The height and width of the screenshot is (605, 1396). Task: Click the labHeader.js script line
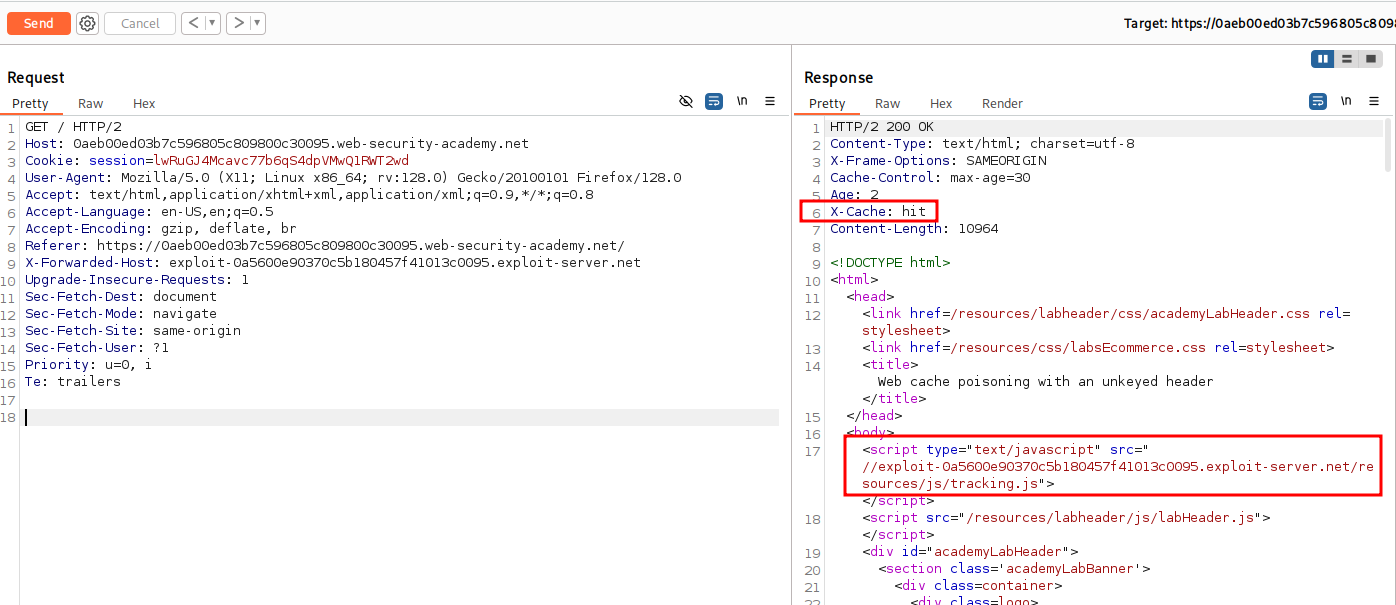(x=1066, y=518)
